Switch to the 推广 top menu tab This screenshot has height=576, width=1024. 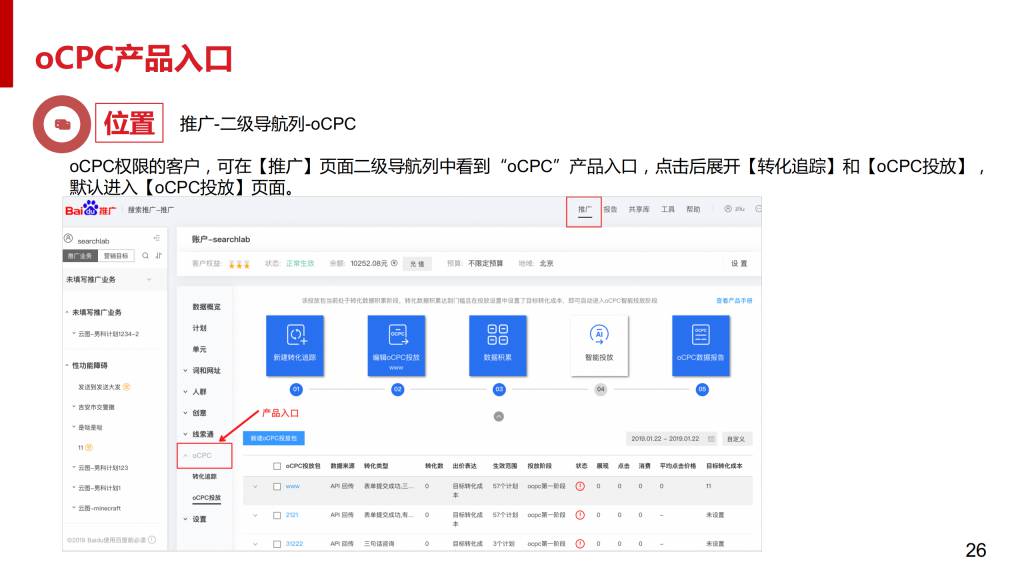point(584,209)
